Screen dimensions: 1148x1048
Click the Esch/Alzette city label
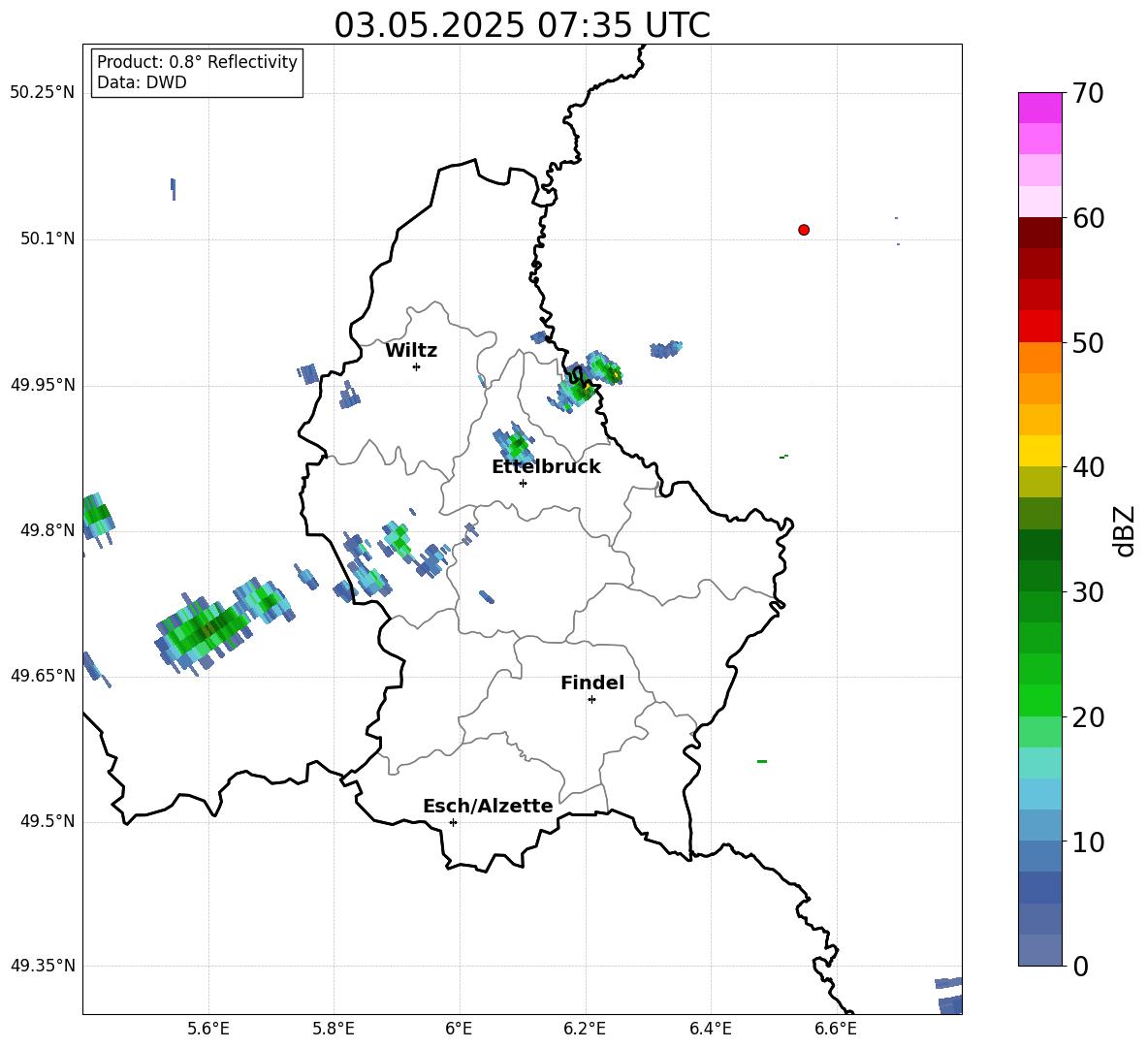[488, 806]
